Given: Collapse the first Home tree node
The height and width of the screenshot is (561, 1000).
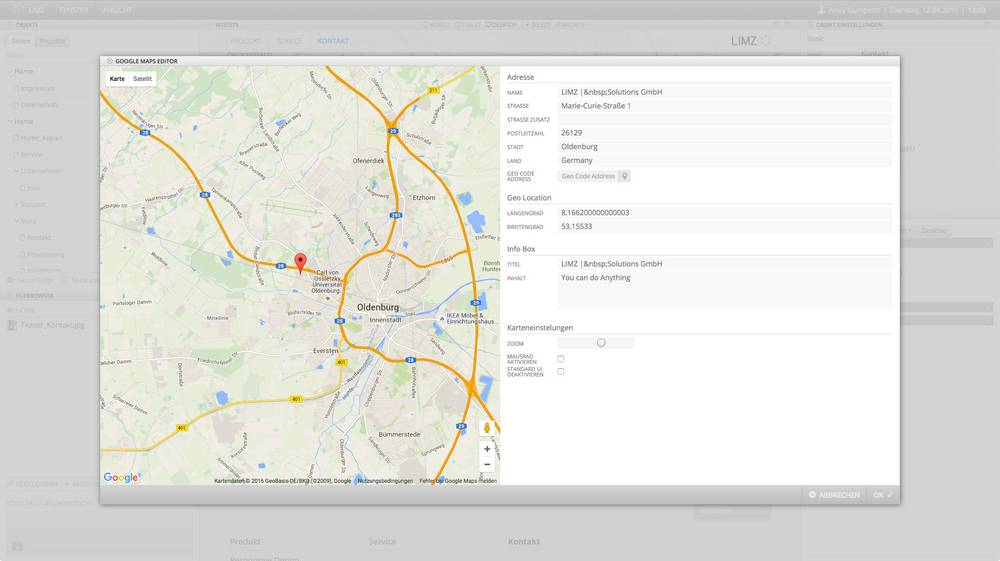Looking at the screenshot, I should point(10,71).
